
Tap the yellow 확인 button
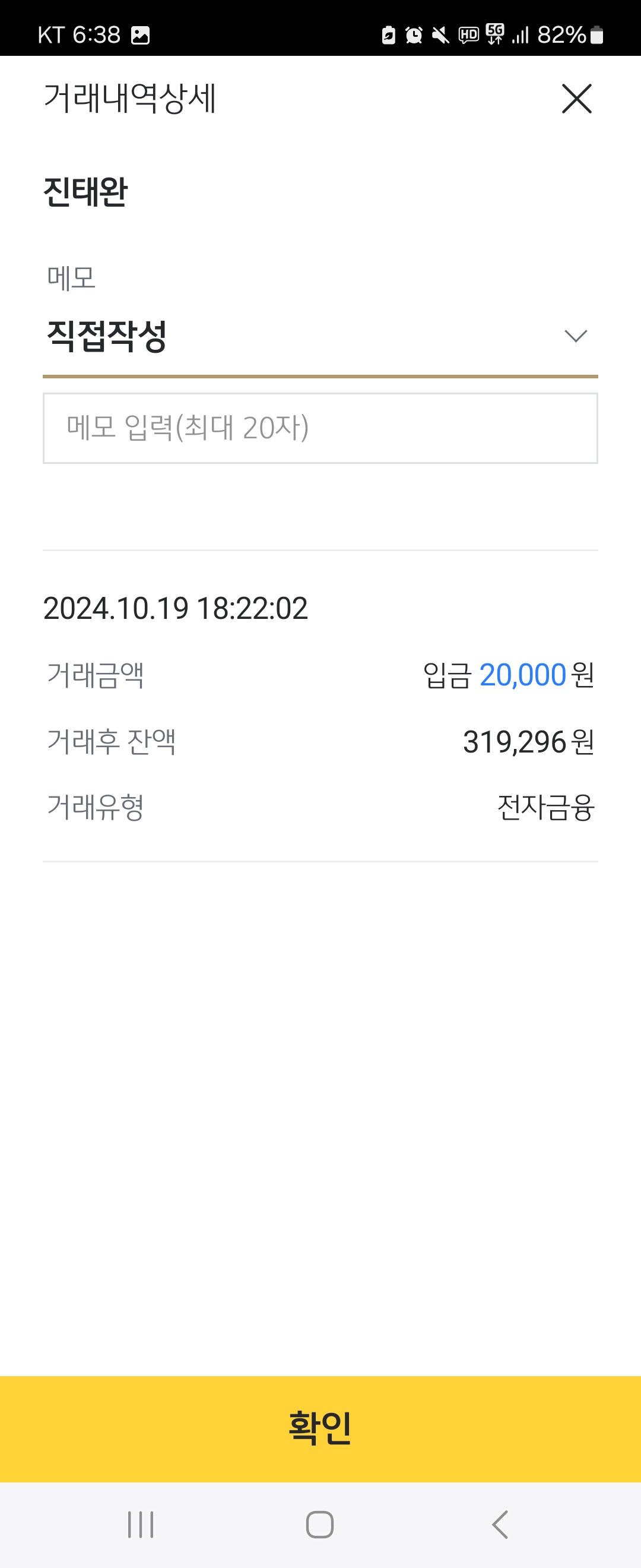[x=320, y=1428]
